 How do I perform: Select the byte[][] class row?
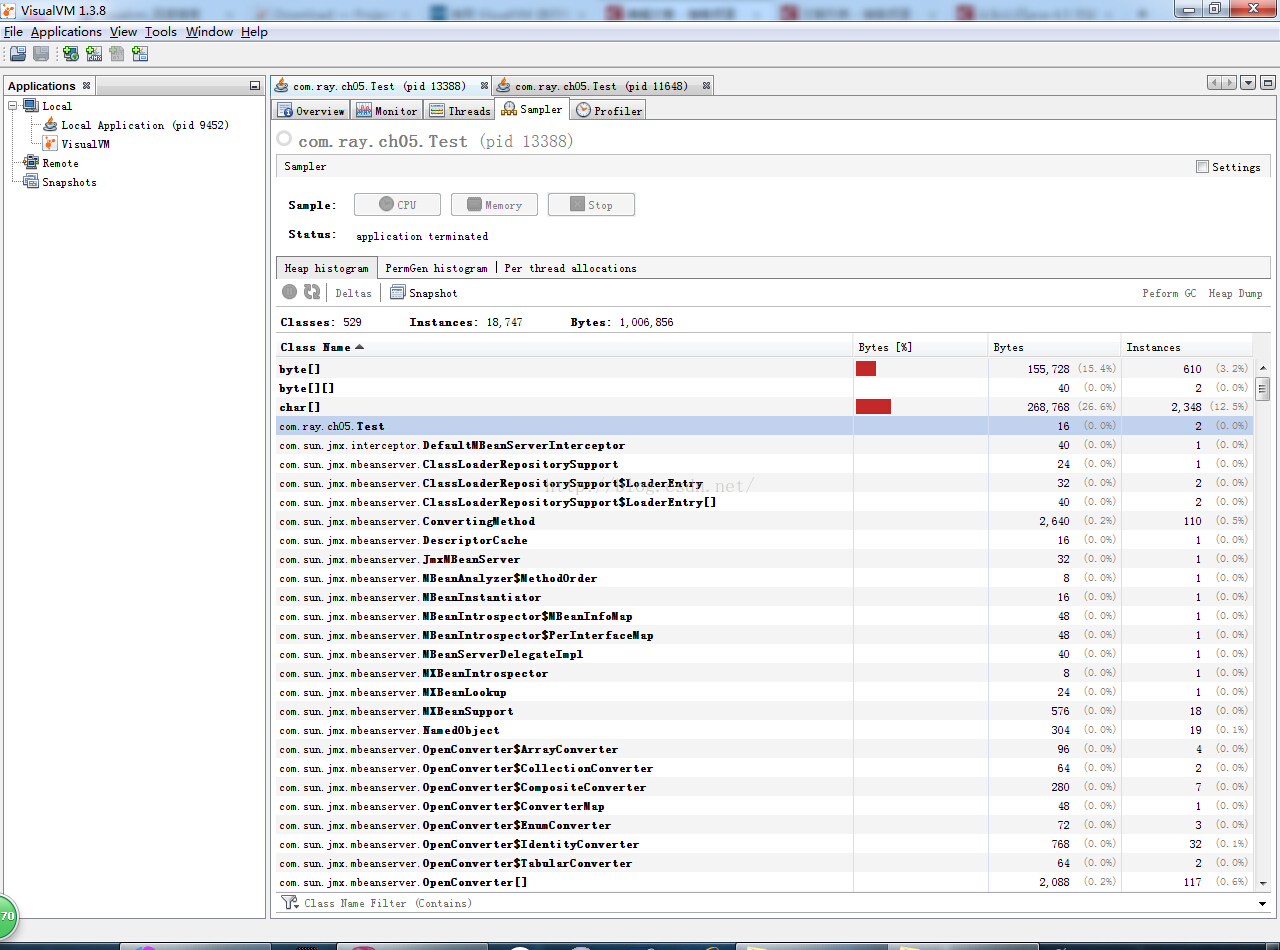coord(764,388)
